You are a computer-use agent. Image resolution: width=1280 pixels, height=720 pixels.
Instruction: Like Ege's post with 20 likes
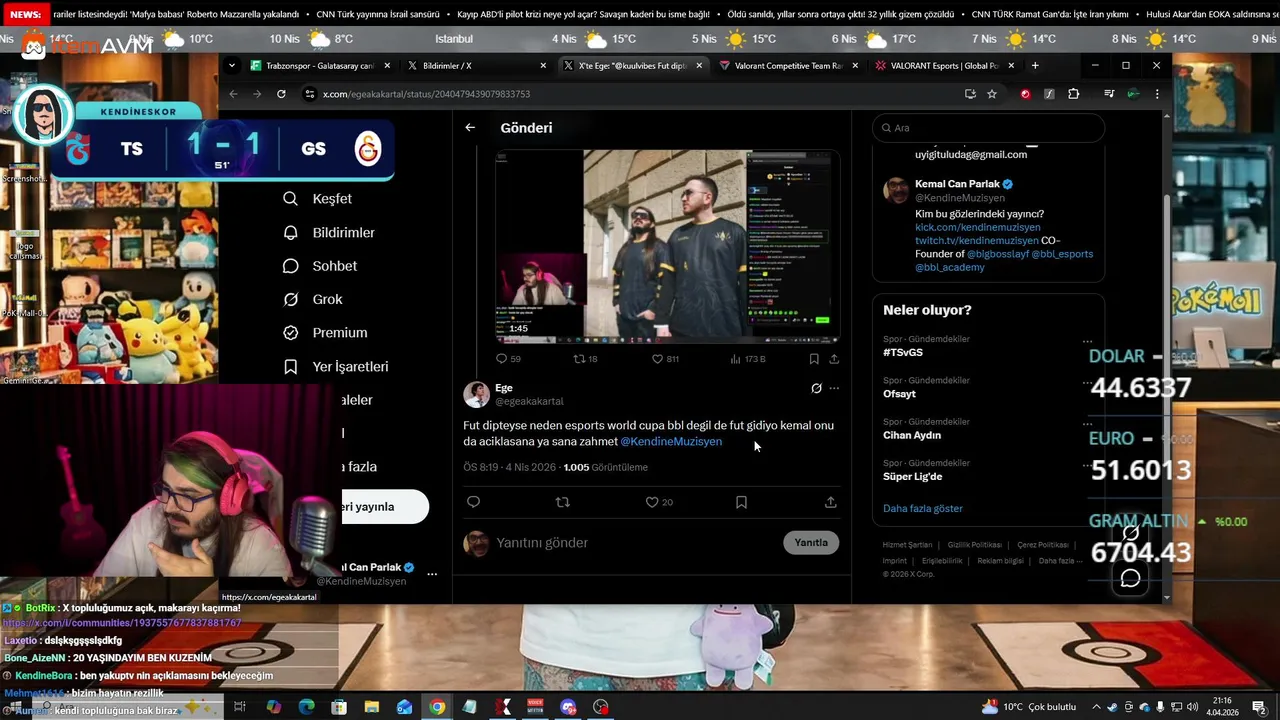point(658,502)
